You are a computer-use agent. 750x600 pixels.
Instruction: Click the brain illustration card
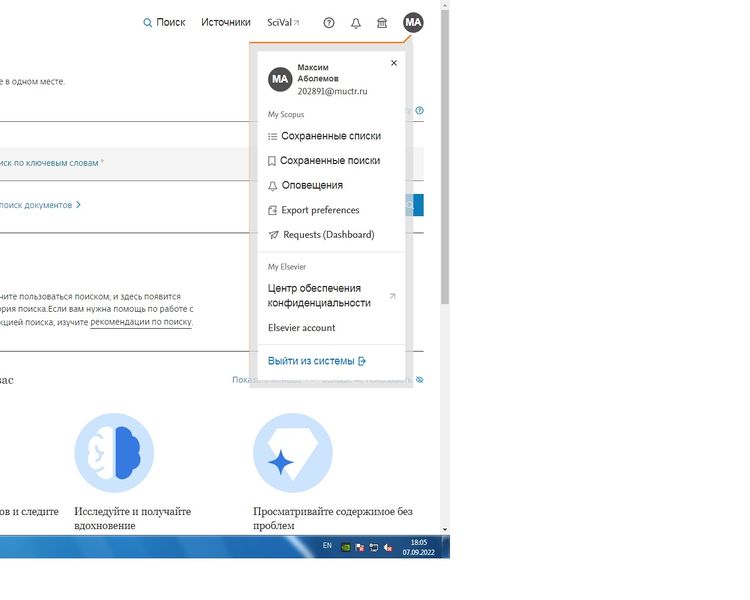click(114, 453)
